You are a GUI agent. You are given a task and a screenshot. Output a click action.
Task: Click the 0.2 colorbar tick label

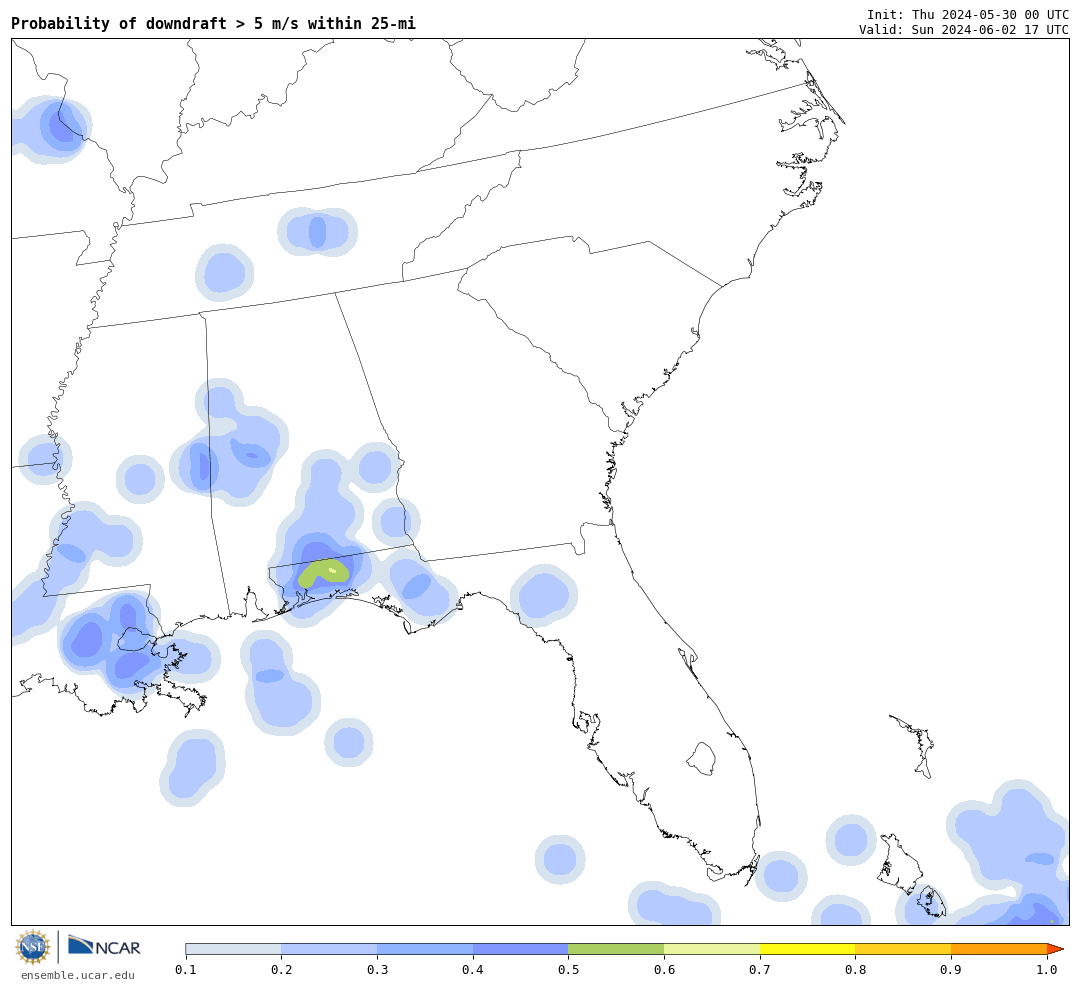[x=281, y=970]
